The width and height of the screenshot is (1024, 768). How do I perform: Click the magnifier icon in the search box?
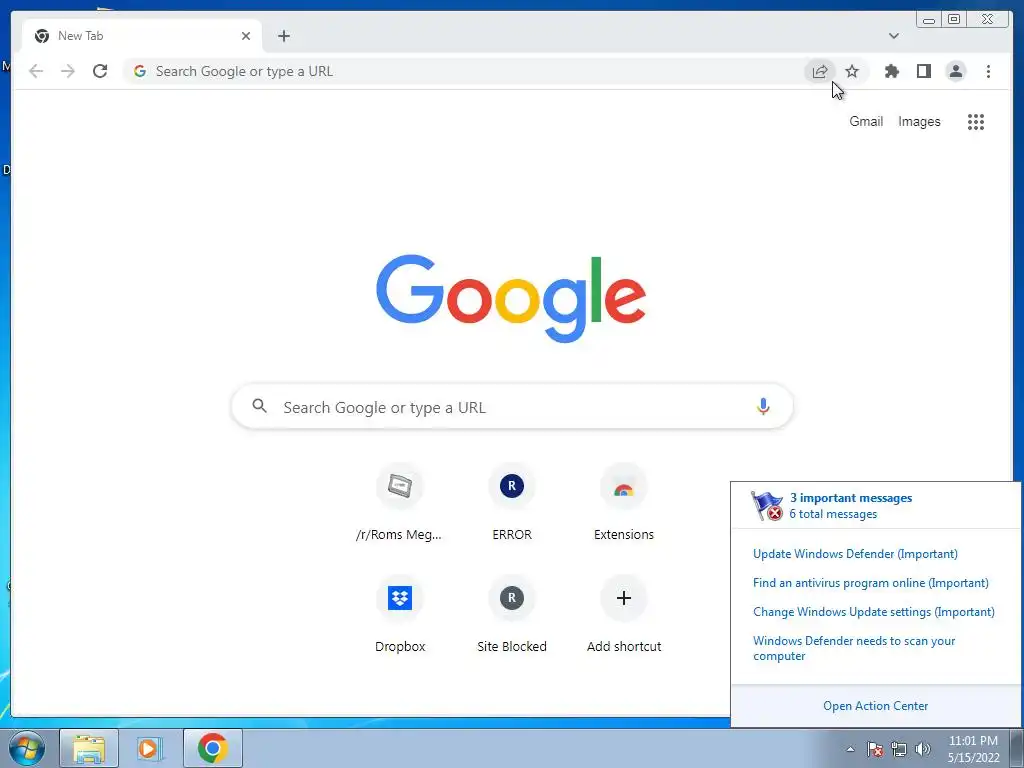pyautogui.click(x=259, y=406)
